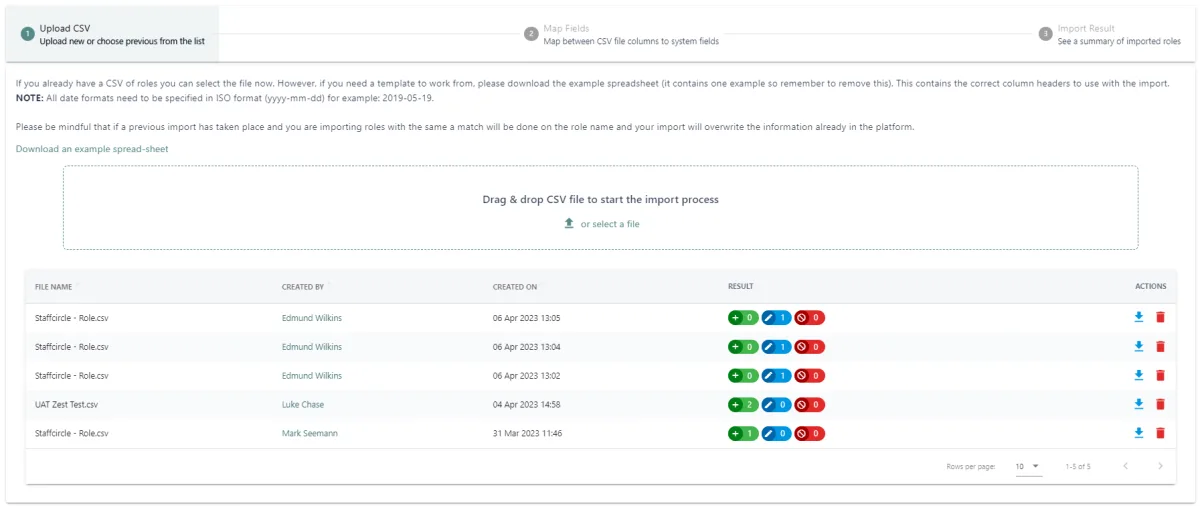The width and height of the screenshot is (1200, 506).
Task: Select UAT Zest Test.csv file name
Action: 67,405
